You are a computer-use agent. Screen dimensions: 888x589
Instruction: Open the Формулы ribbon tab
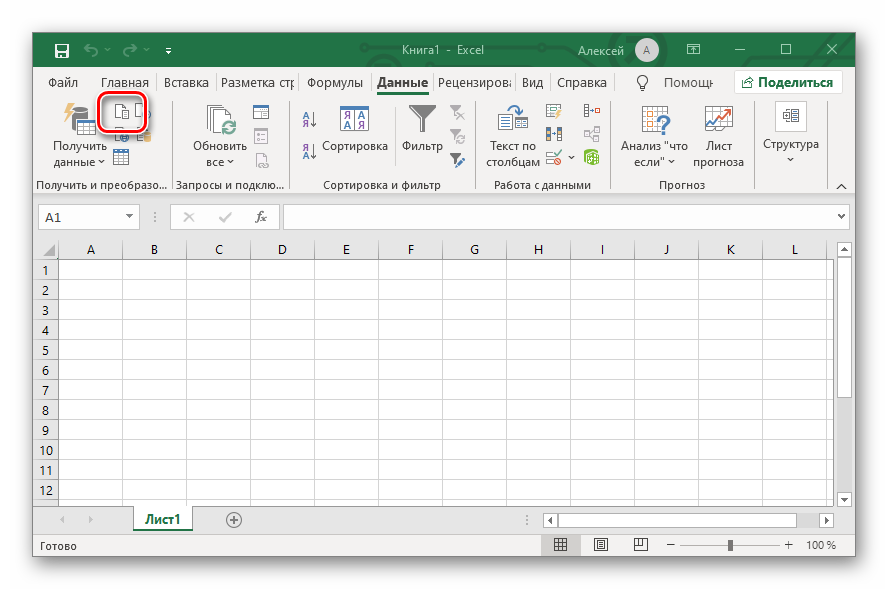[x=335, y=83]
